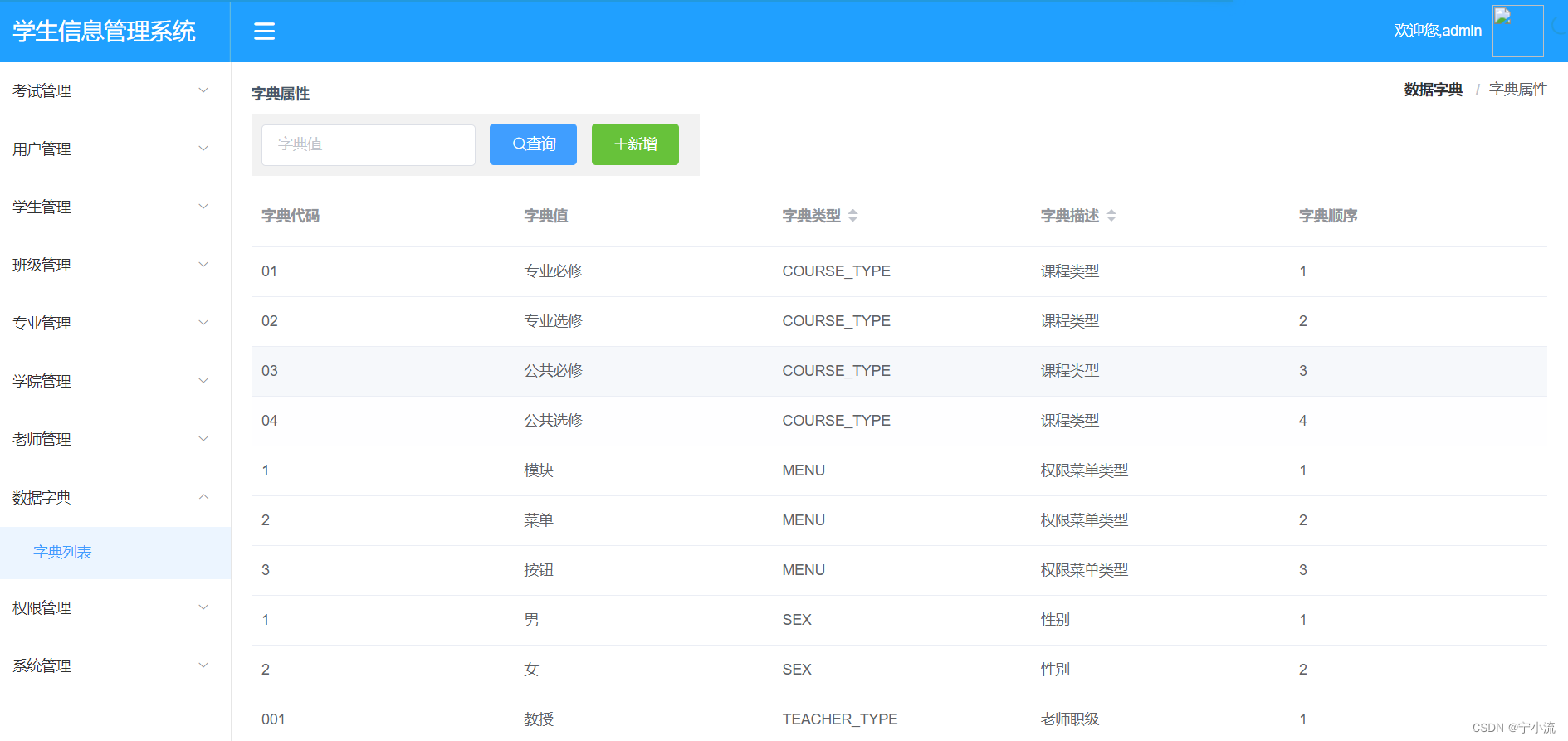Select the 专业必修 table cell
Image resolution: width=1568 pixels, height=741 pixels.
(554, 271)
